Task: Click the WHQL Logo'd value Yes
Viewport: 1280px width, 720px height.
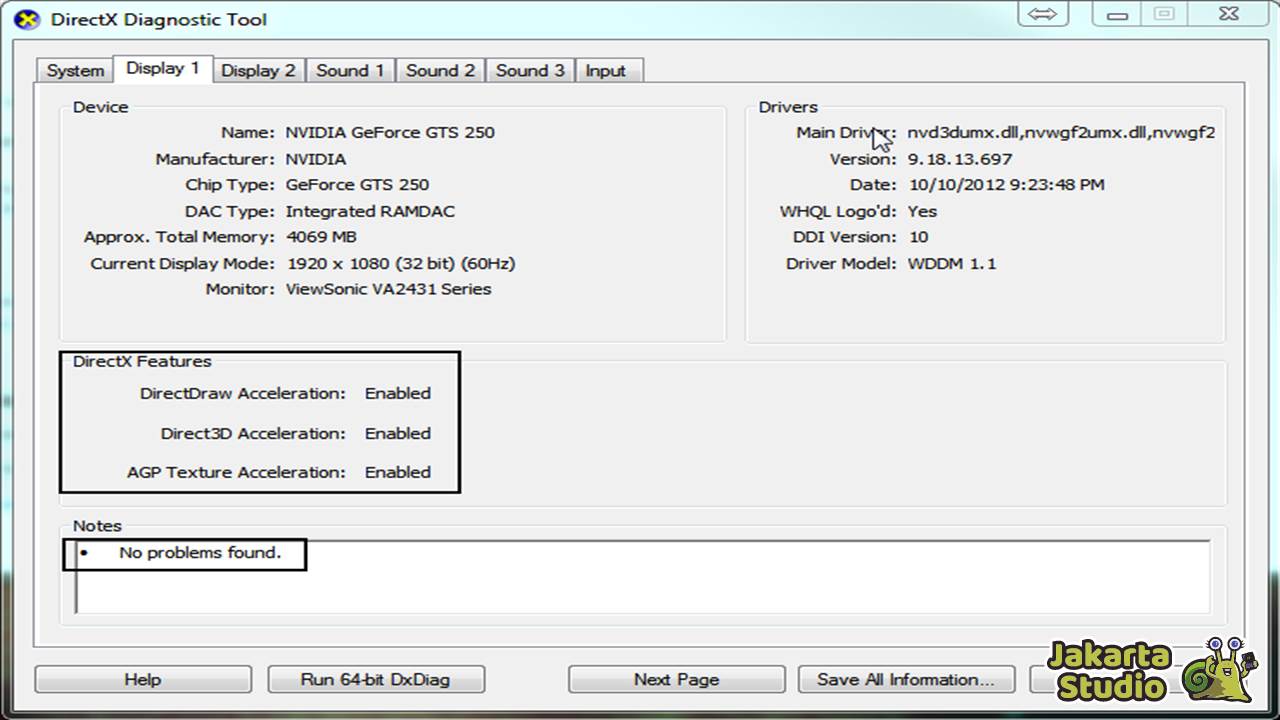Action: pyautogui.click(x=922, y=211)
